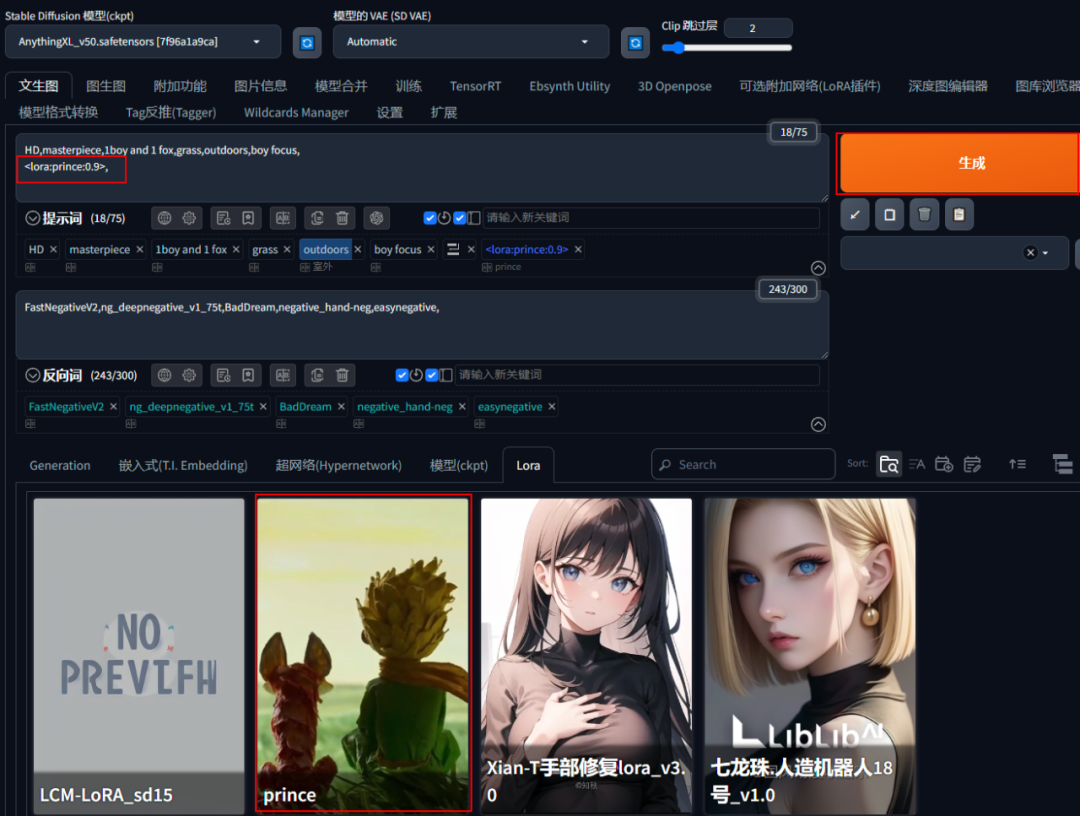The height and width of the screenshot is (816, 1080).
Task: Copy negative prompt icon in 反向词 toolbar
Action: click(317, 375)
